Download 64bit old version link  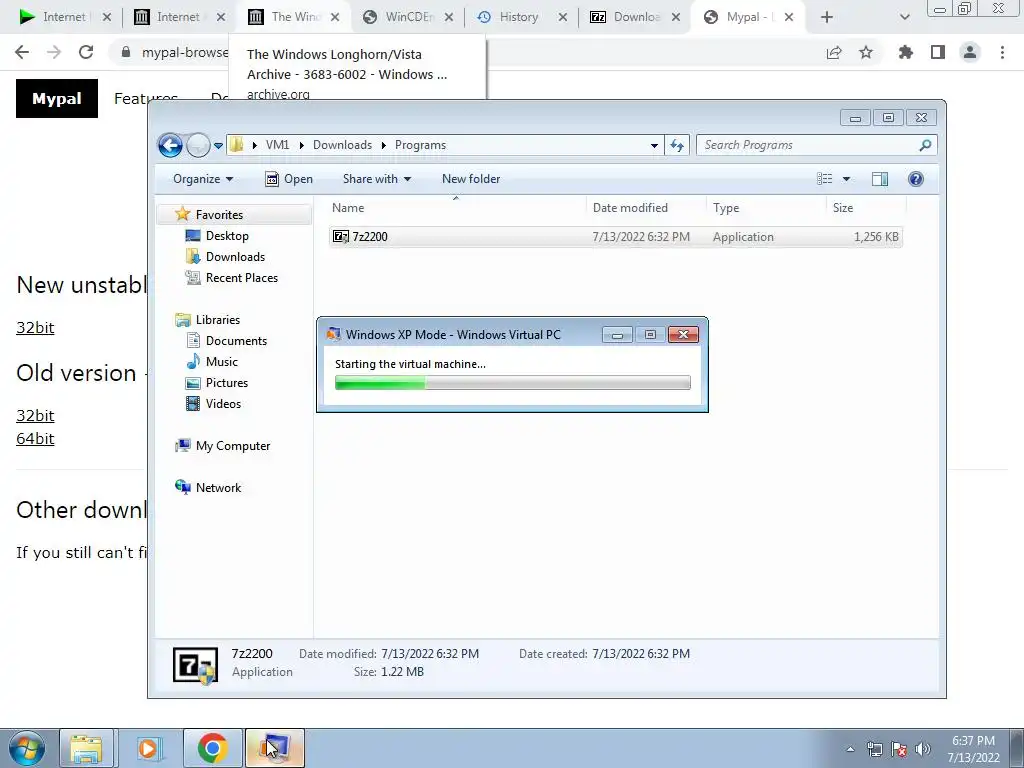click(x=35, y=438)
